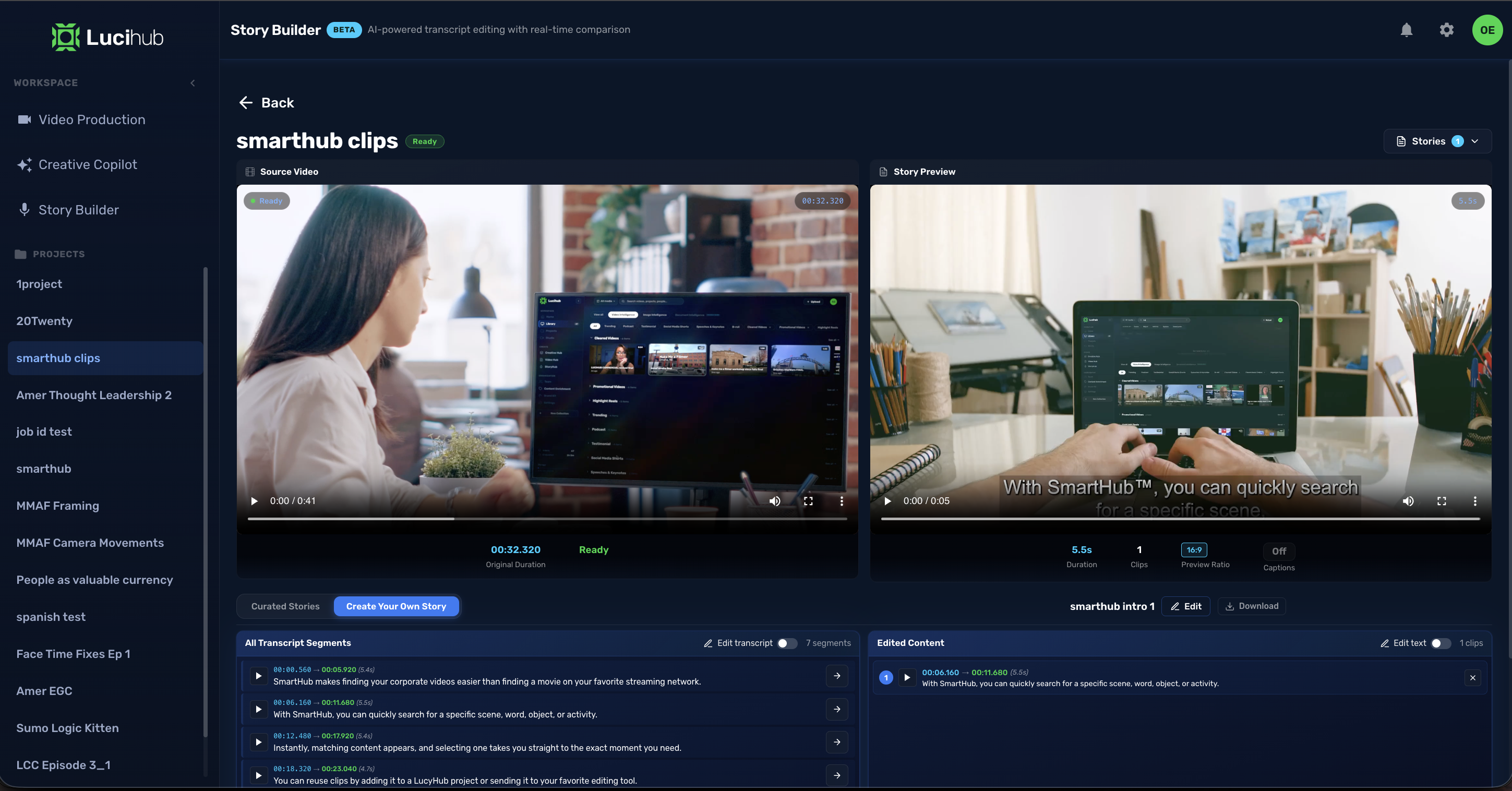Select smarthub clips project in sidebar
1512x791 pixels.
105,358
